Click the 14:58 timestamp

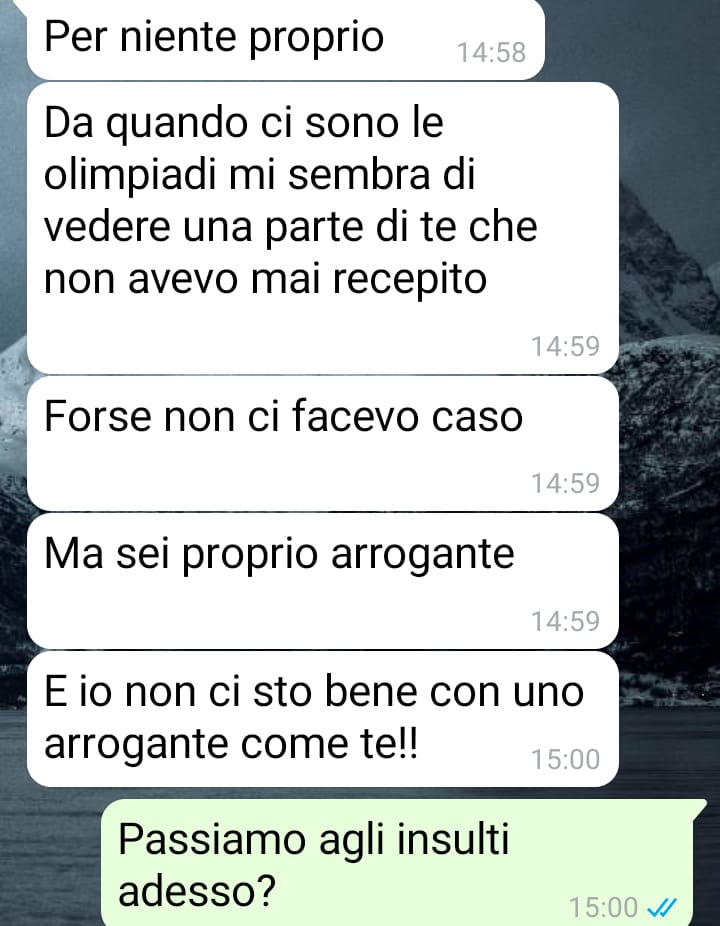[x=491, y=52]
